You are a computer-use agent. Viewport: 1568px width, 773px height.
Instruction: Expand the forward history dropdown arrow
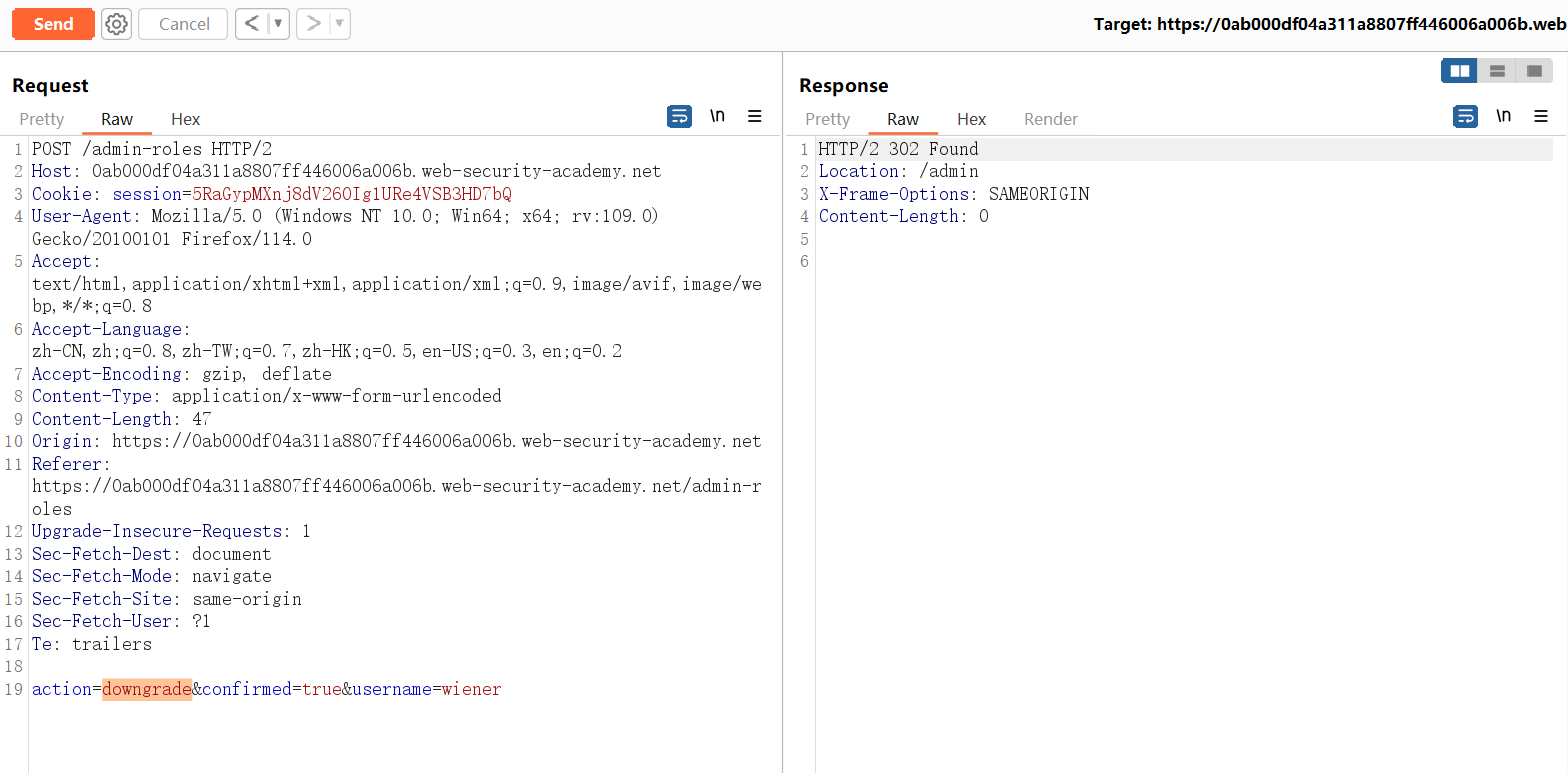[x=339, y=24]
